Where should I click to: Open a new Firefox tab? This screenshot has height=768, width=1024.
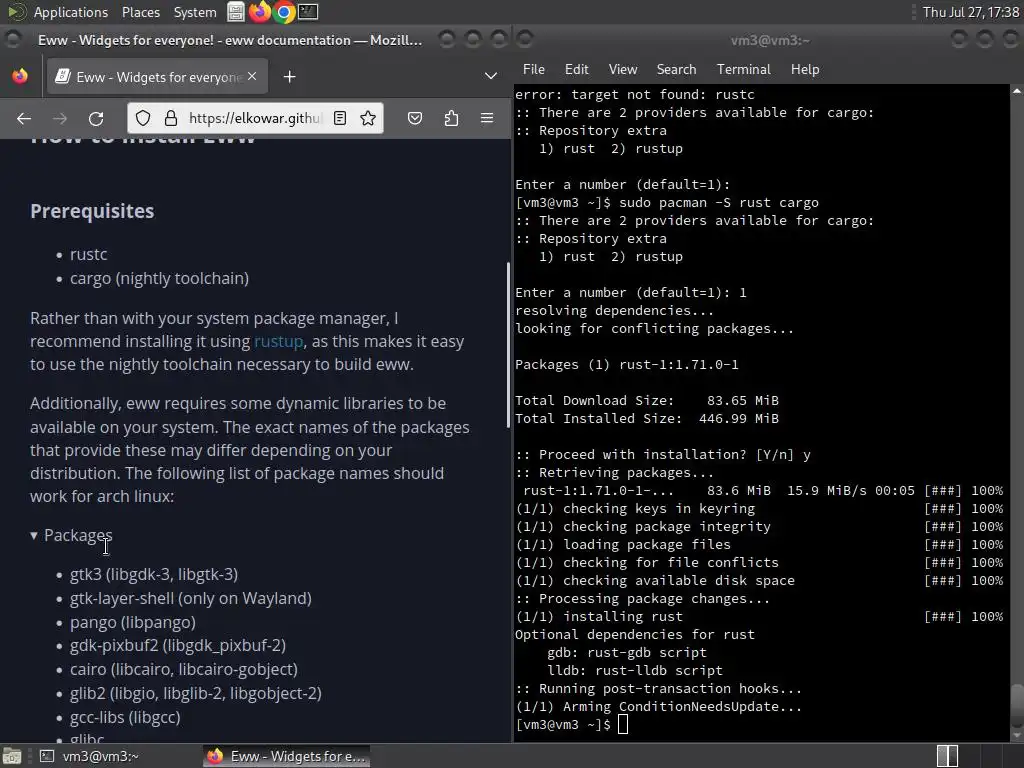(289, 77)
